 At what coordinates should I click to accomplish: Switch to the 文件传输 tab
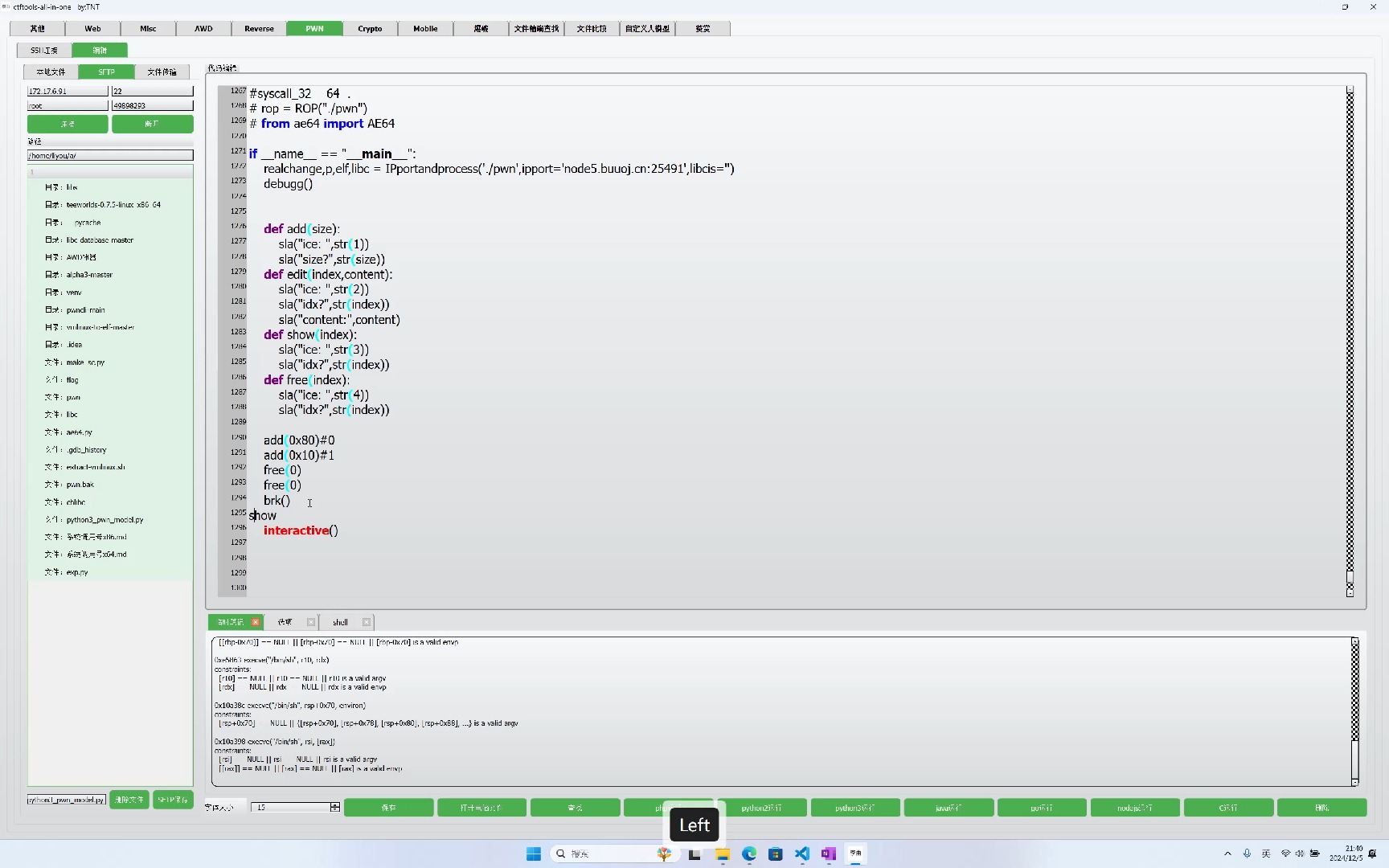162,72
